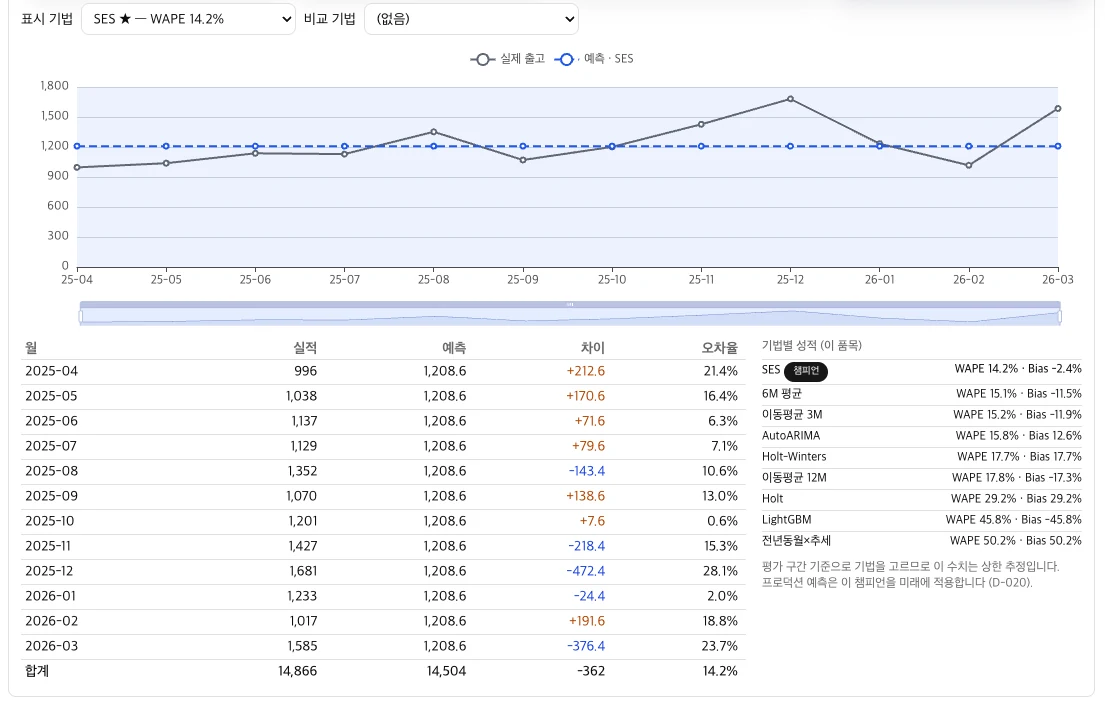
Task: Click the 14,504 total forecast value
Action: 446,672
